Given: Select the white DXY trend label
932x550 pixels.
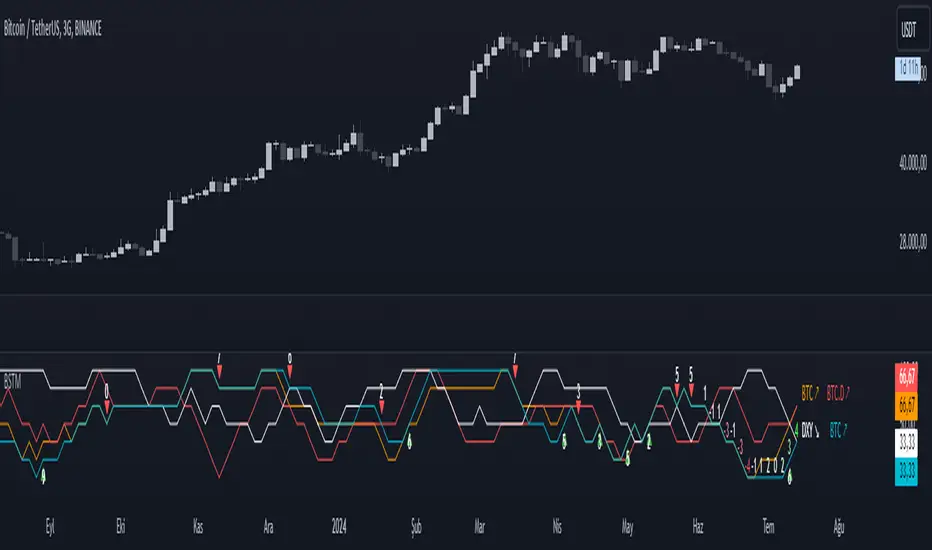Looking at the screenshot, I should click(x=810, y=430).
